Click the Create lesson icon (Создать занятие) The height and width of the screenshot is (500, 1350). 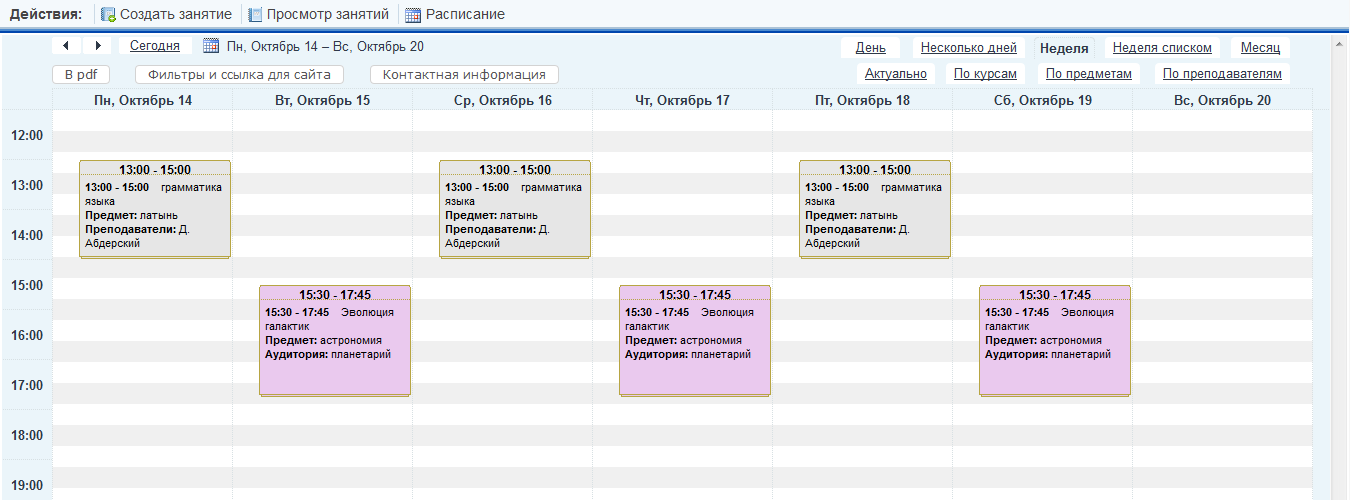(108, 15)
